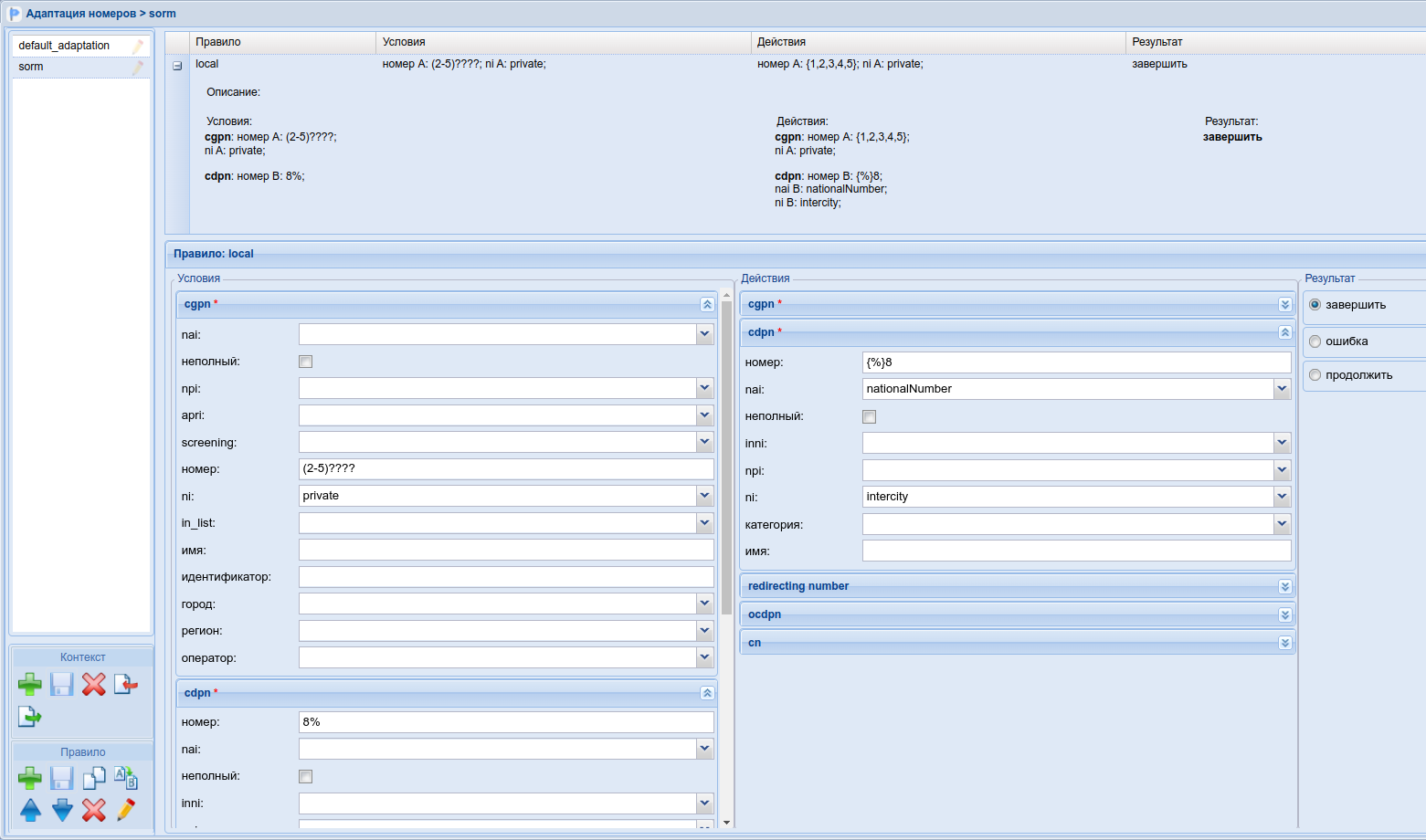Click the cgpn 'номер' field with (2-5)????

click(505, 469)
